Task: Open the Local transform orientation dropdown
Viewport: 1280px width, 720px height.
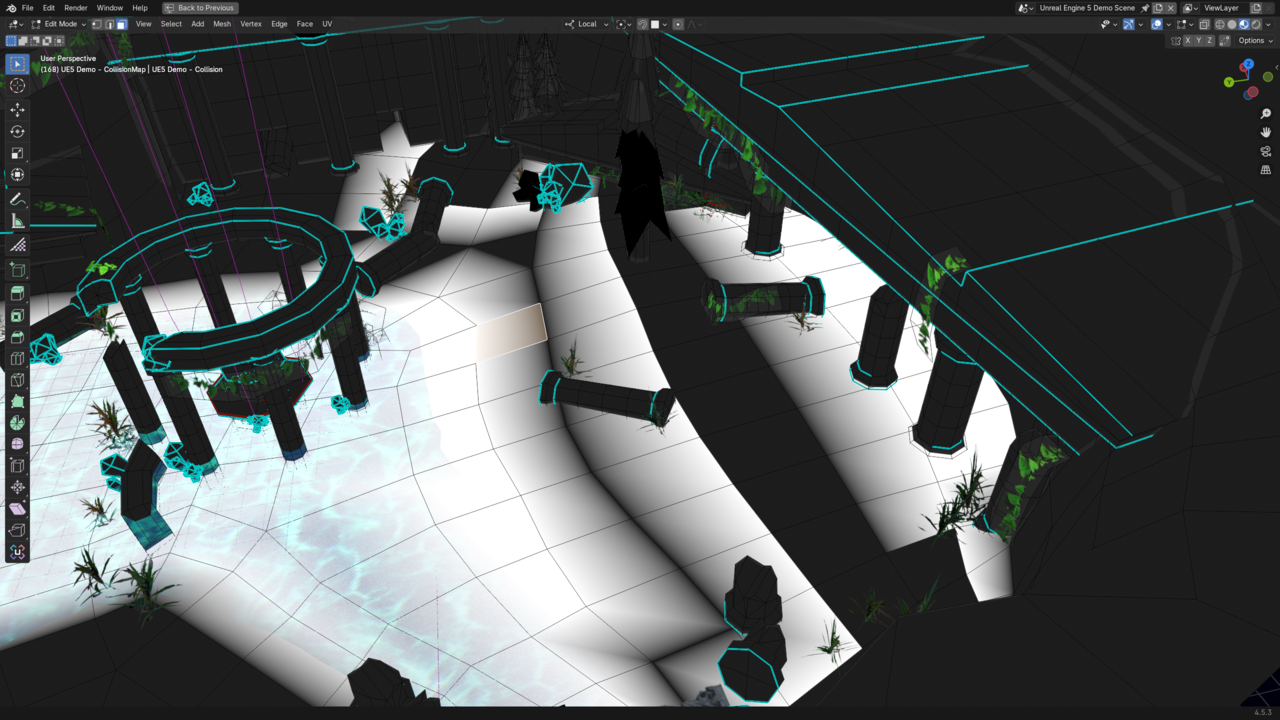Action: coord(586,24)
